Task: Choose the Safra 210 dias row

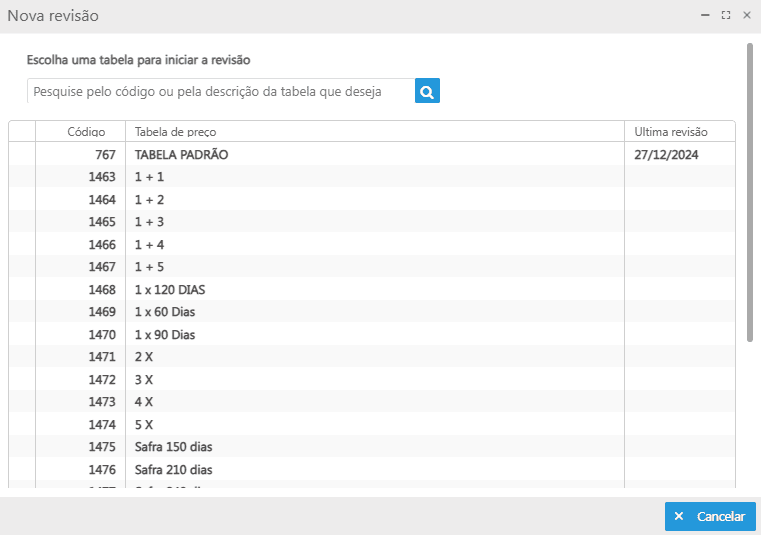Action: pyautogui.click(x=372, y=469)
